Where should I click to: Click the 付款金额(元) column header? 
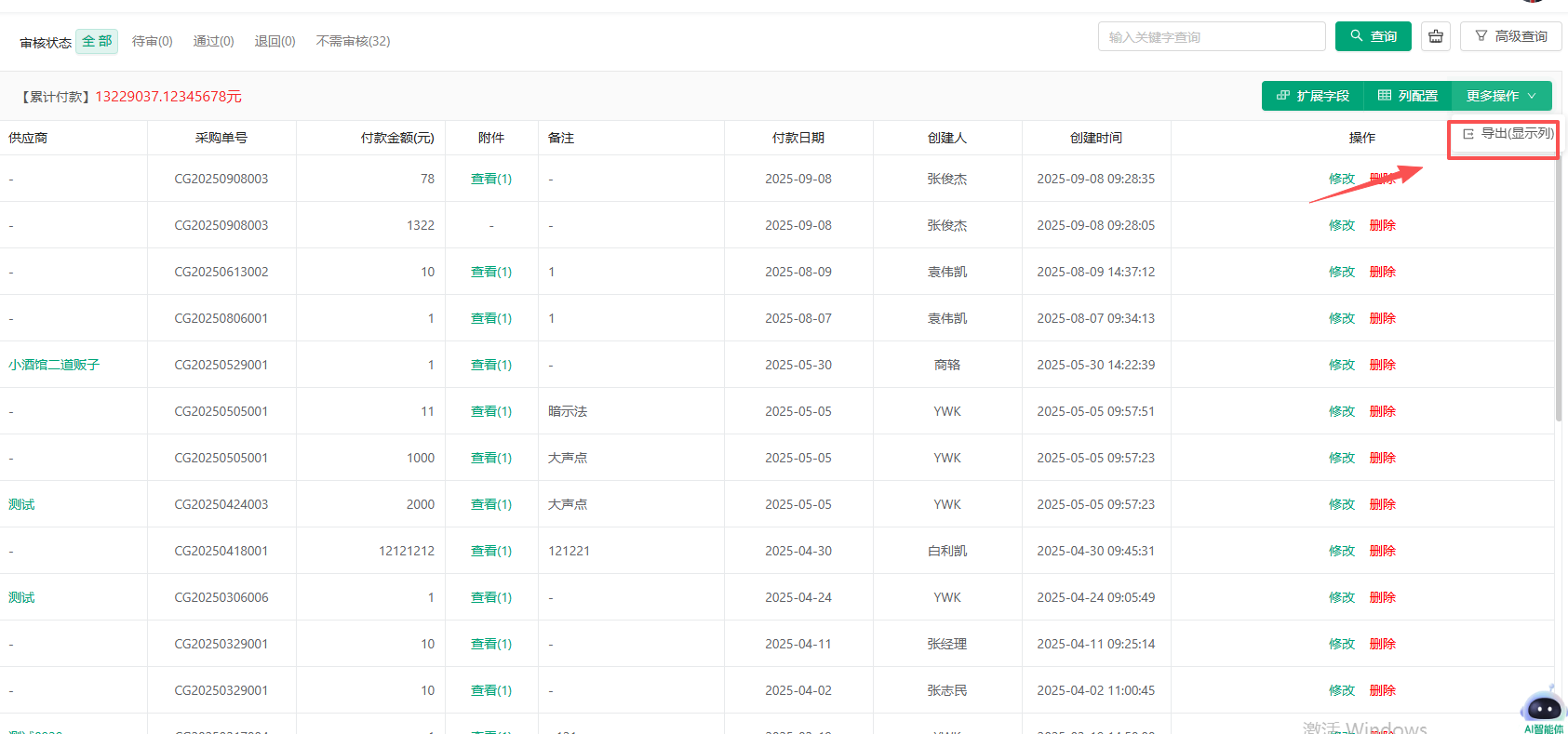point(397,138)
